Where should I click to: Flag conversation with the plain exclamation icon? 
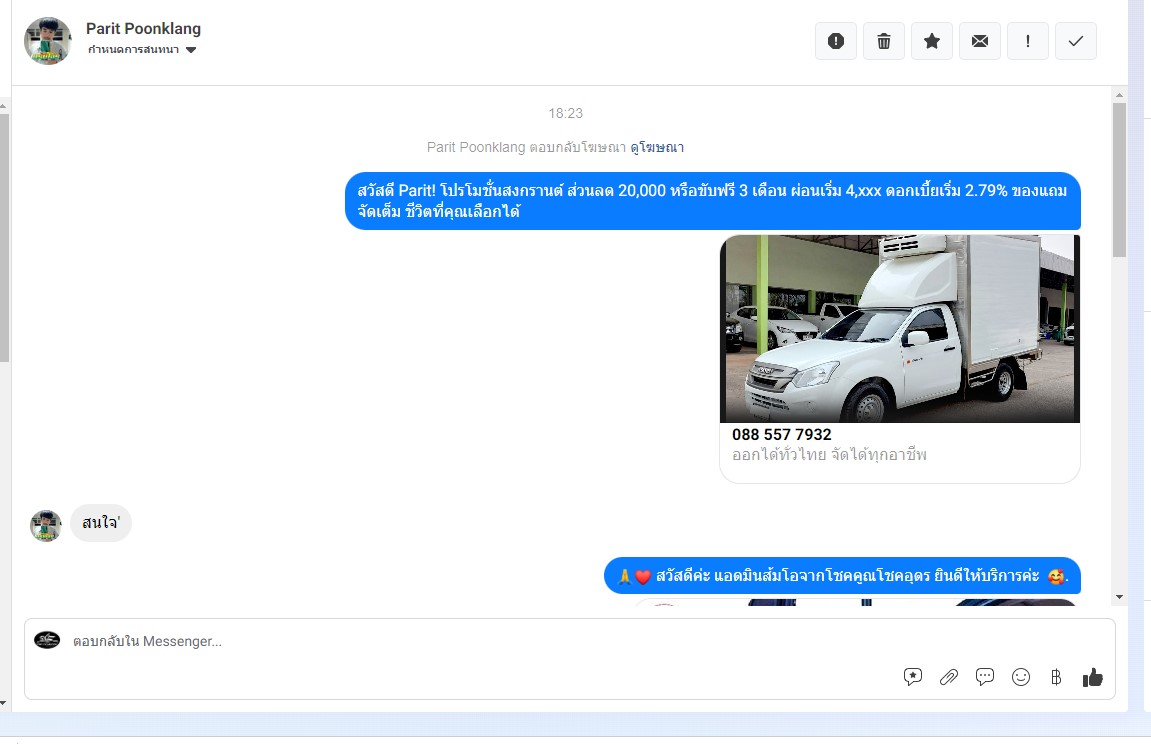tap(1028, 41)
